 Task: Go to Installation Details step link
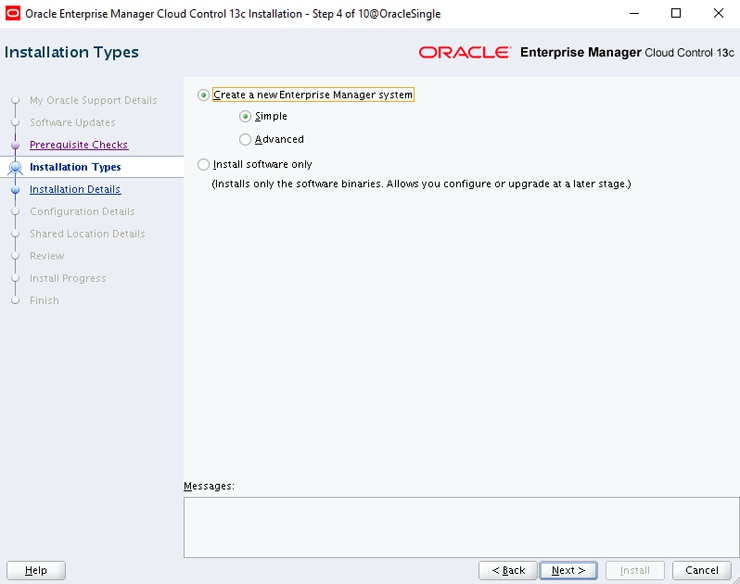click(x=75, y=189)
